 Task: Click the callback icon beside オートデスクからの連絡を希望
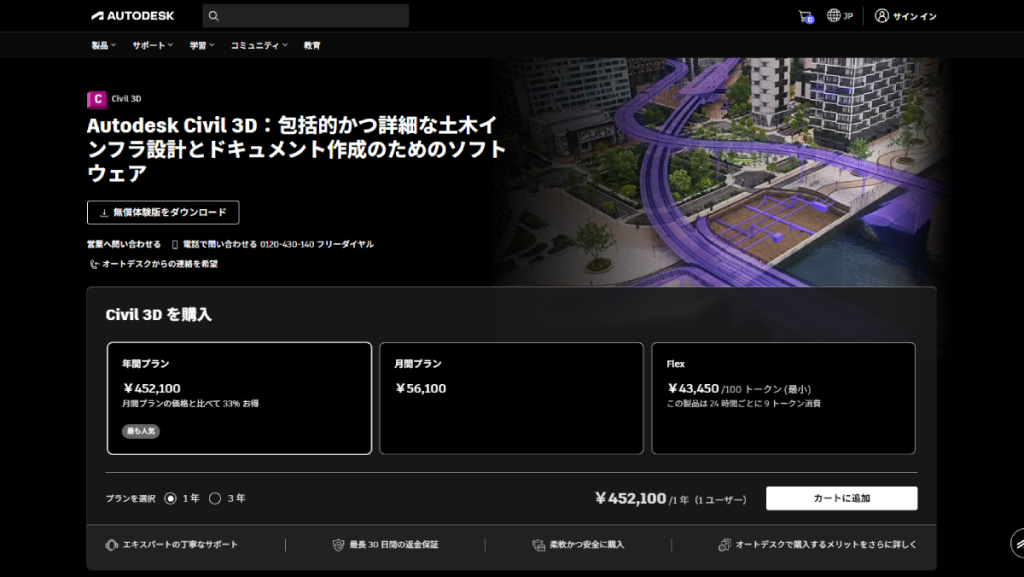click(93, 264)
